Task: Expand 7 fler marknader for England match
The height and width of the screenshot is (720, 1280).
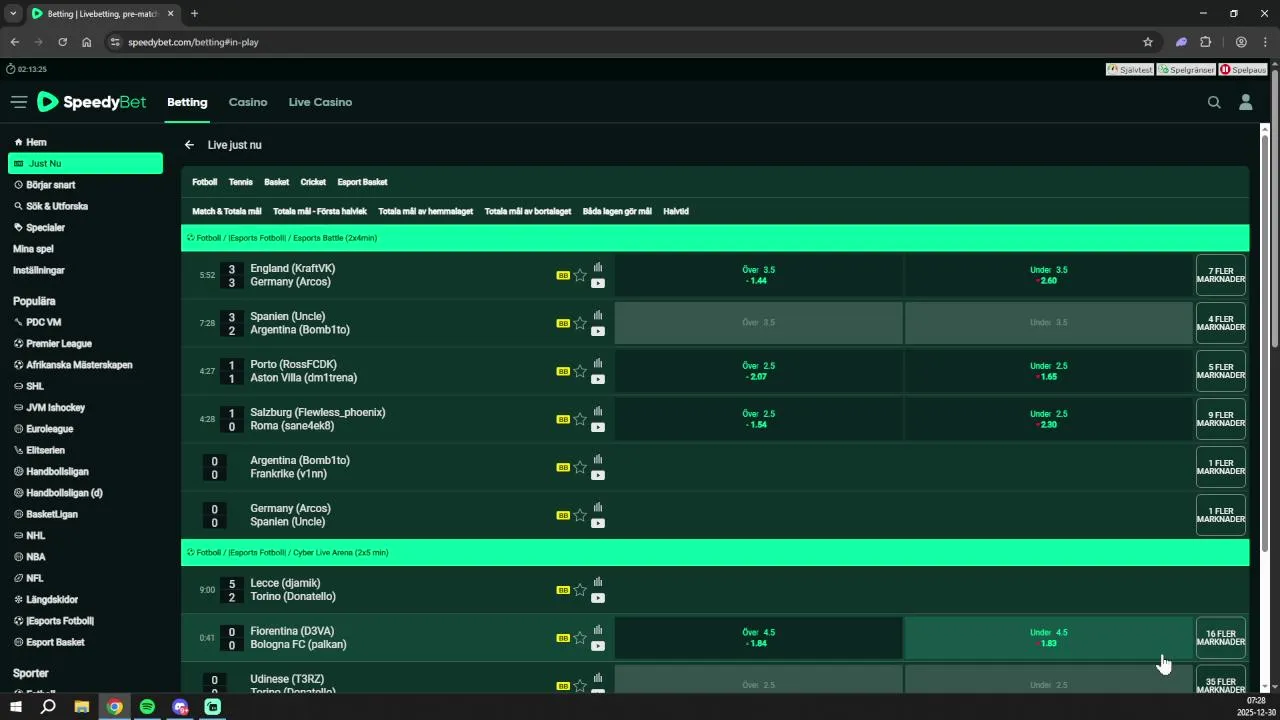Action: (1221, 275)
